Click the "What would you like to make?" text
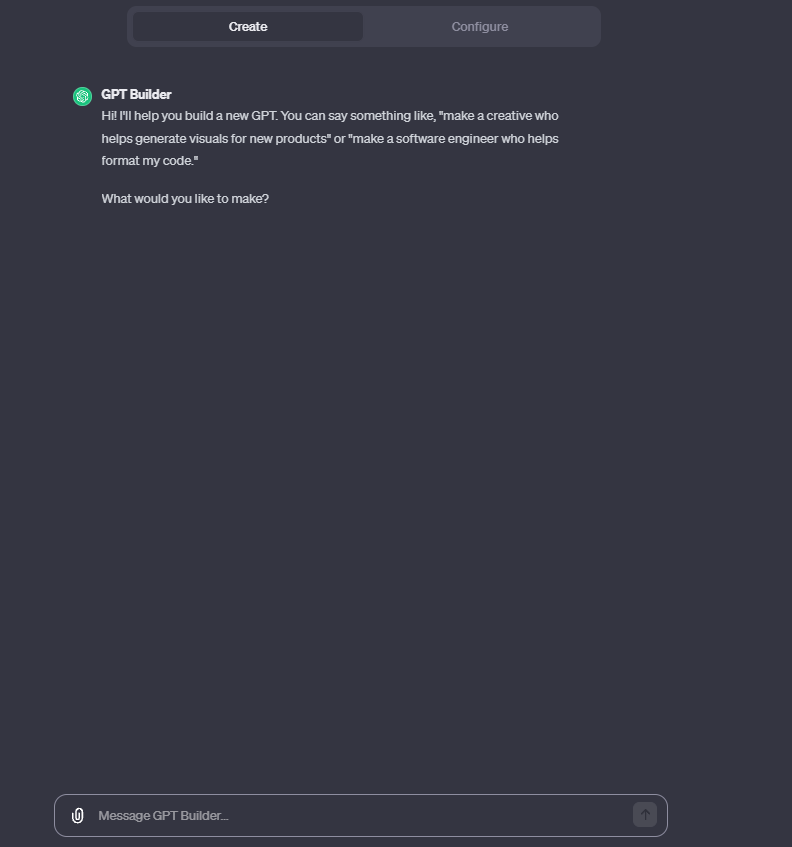 185,199
